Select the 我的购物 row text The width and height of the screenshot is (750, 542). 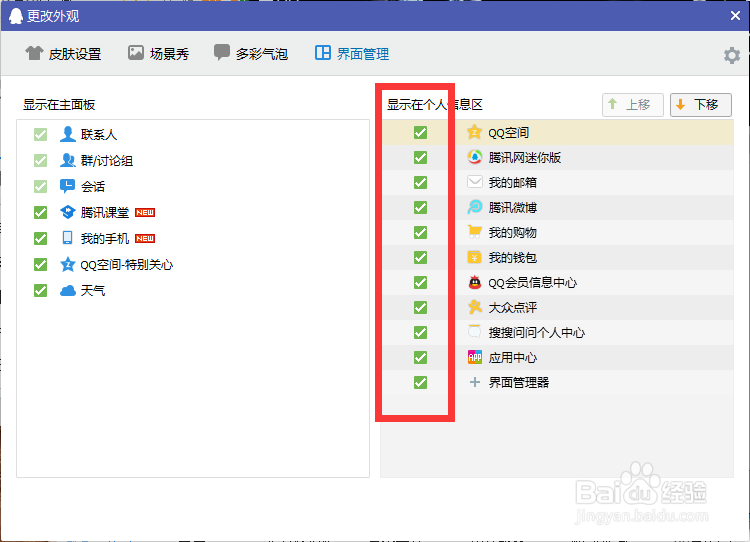coord(512,233)
